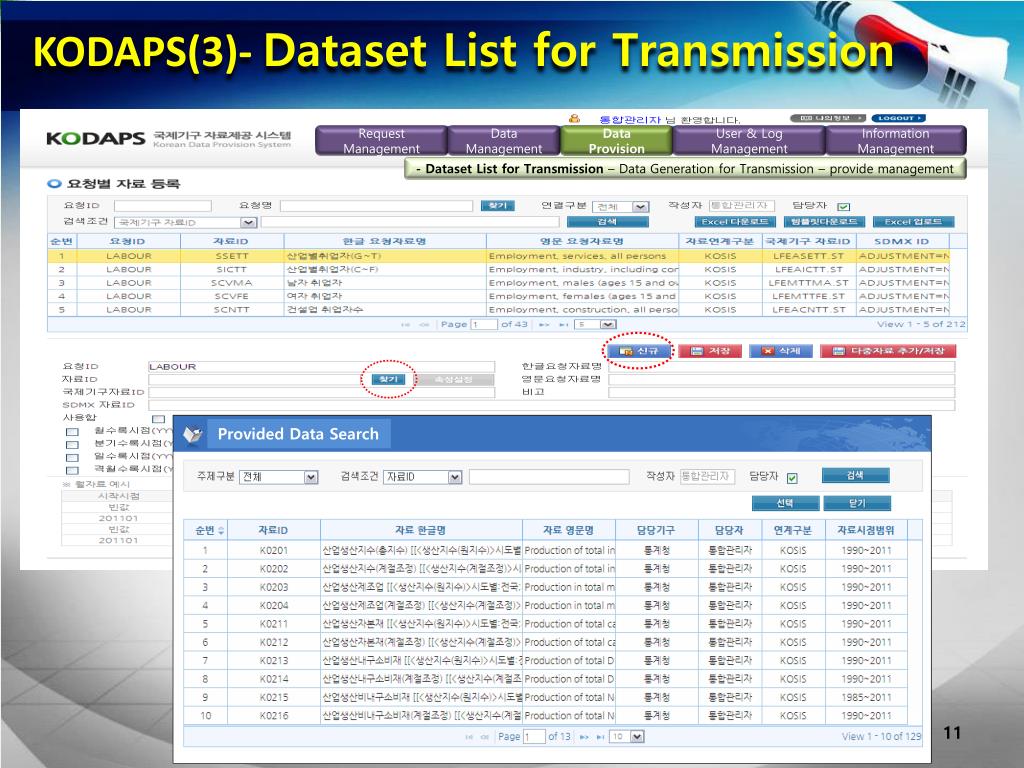Open rows-per-page dropdown in popup pager
Screen dimensions: 1024x768
coord(626,737)
